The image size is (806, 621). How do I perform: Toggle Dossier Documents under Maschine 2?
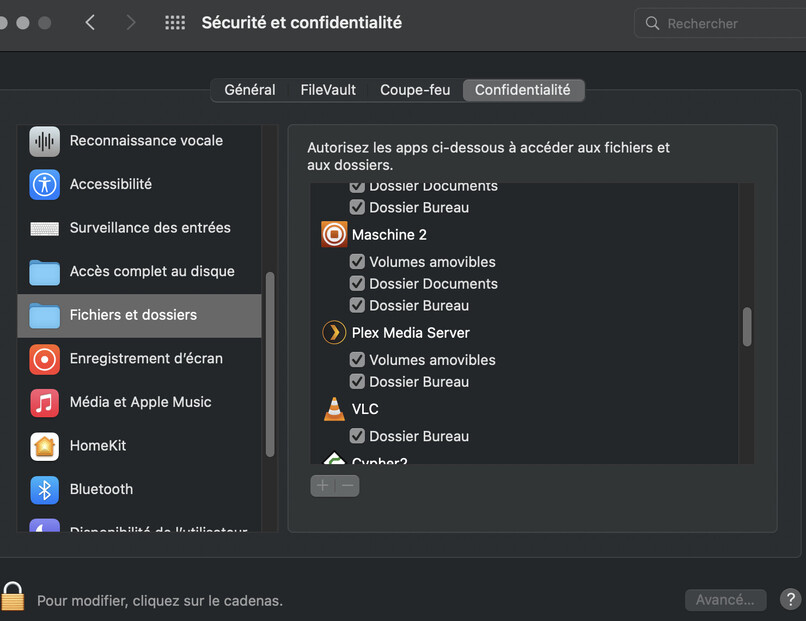[x=357, y=284]
